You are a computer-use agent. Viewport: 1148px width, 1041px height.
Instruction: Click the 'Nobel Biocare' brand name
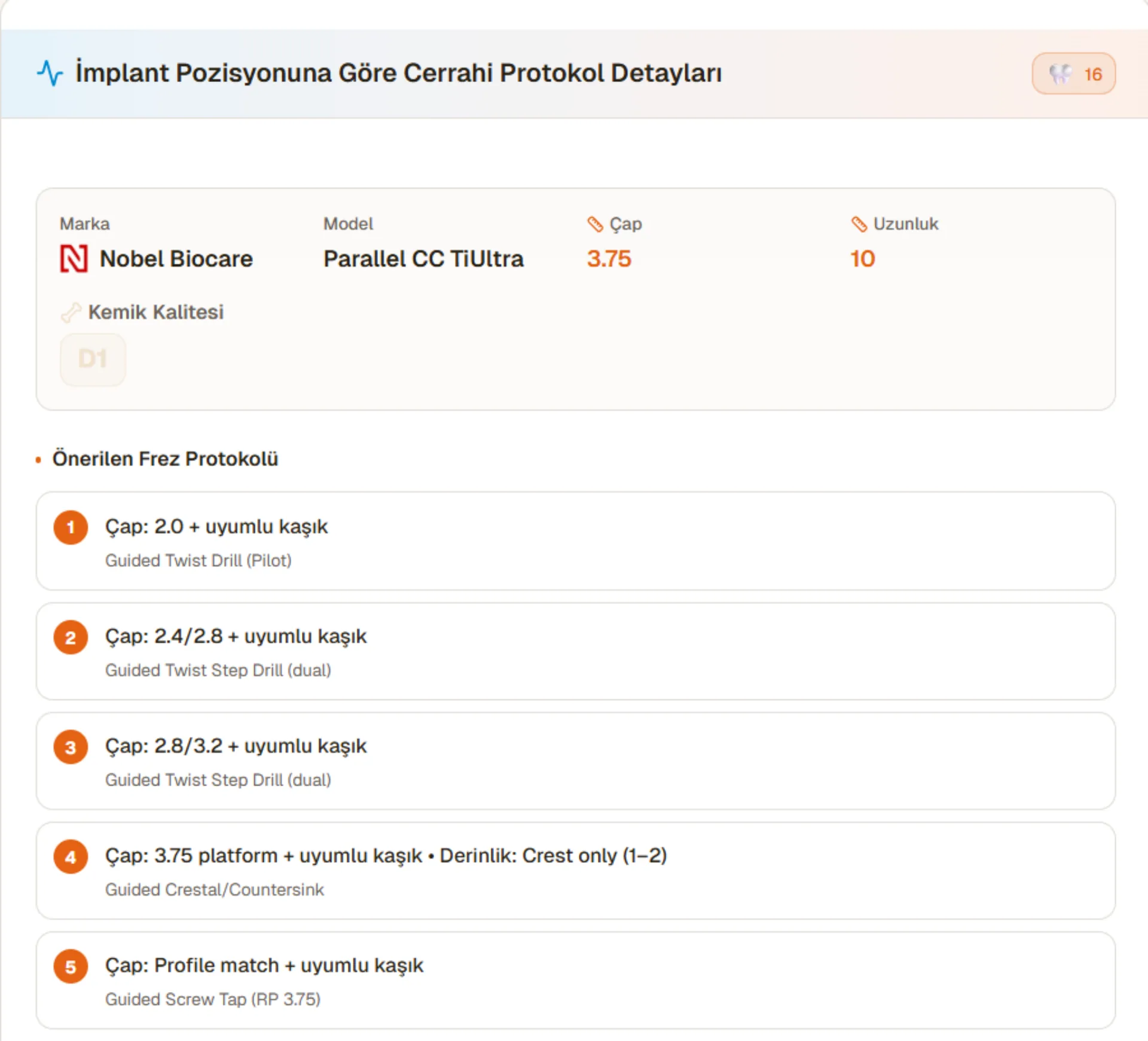click(176, 259)
